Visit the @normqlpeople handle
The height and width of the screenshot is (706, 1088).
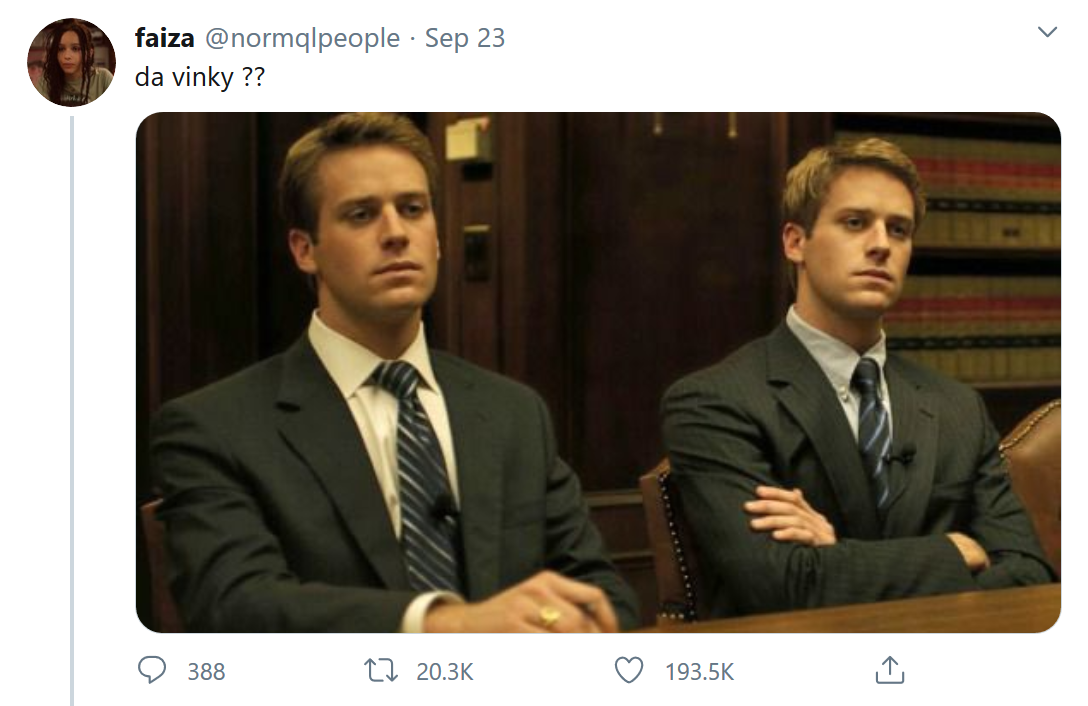(303, 37)
